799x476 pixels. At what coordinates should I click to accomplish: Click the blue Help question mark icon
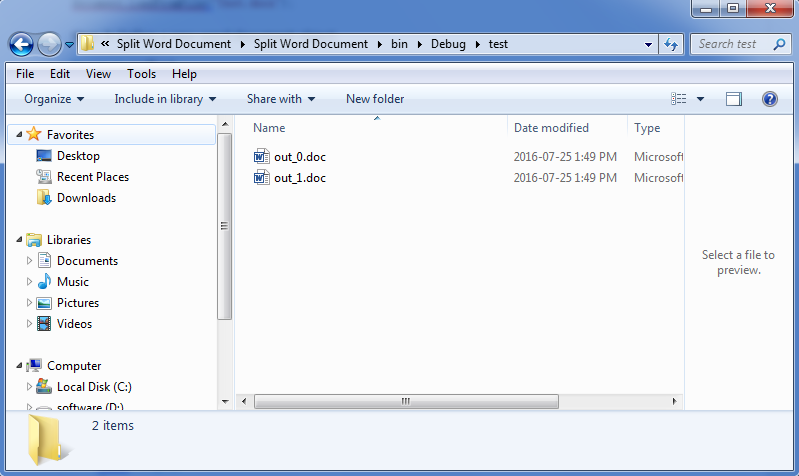click(770, 99)
